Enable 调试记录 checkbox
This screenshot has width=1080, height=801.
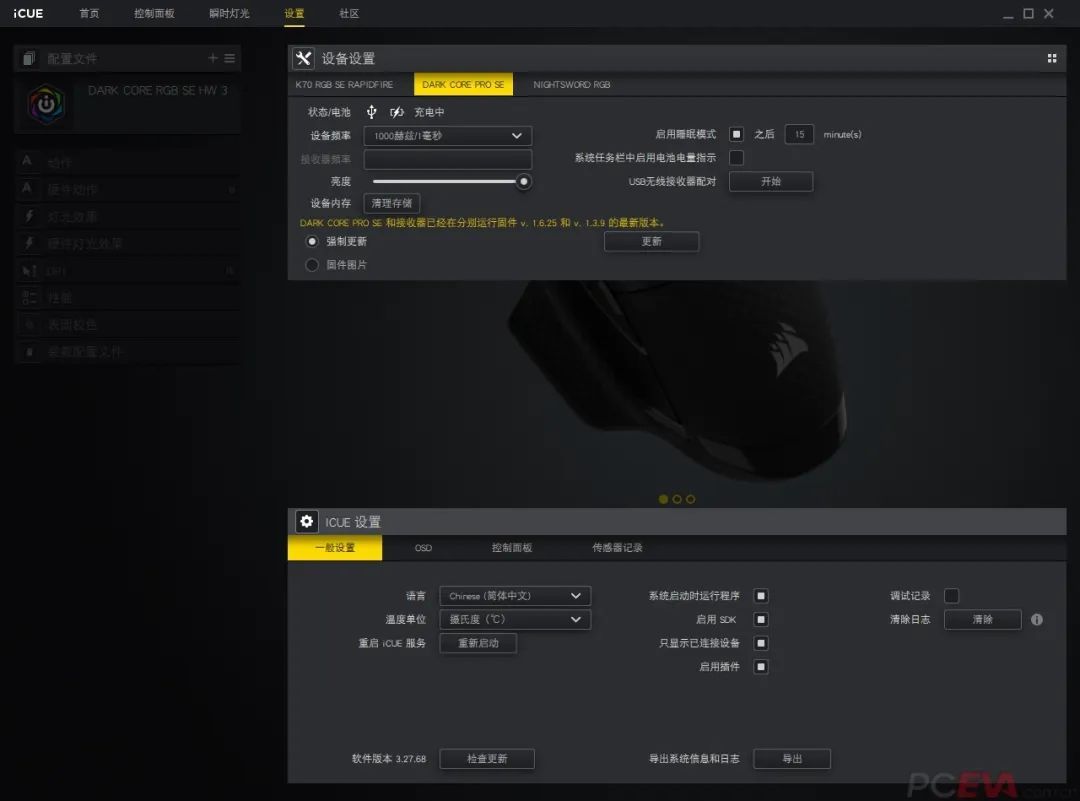(951, 596)
